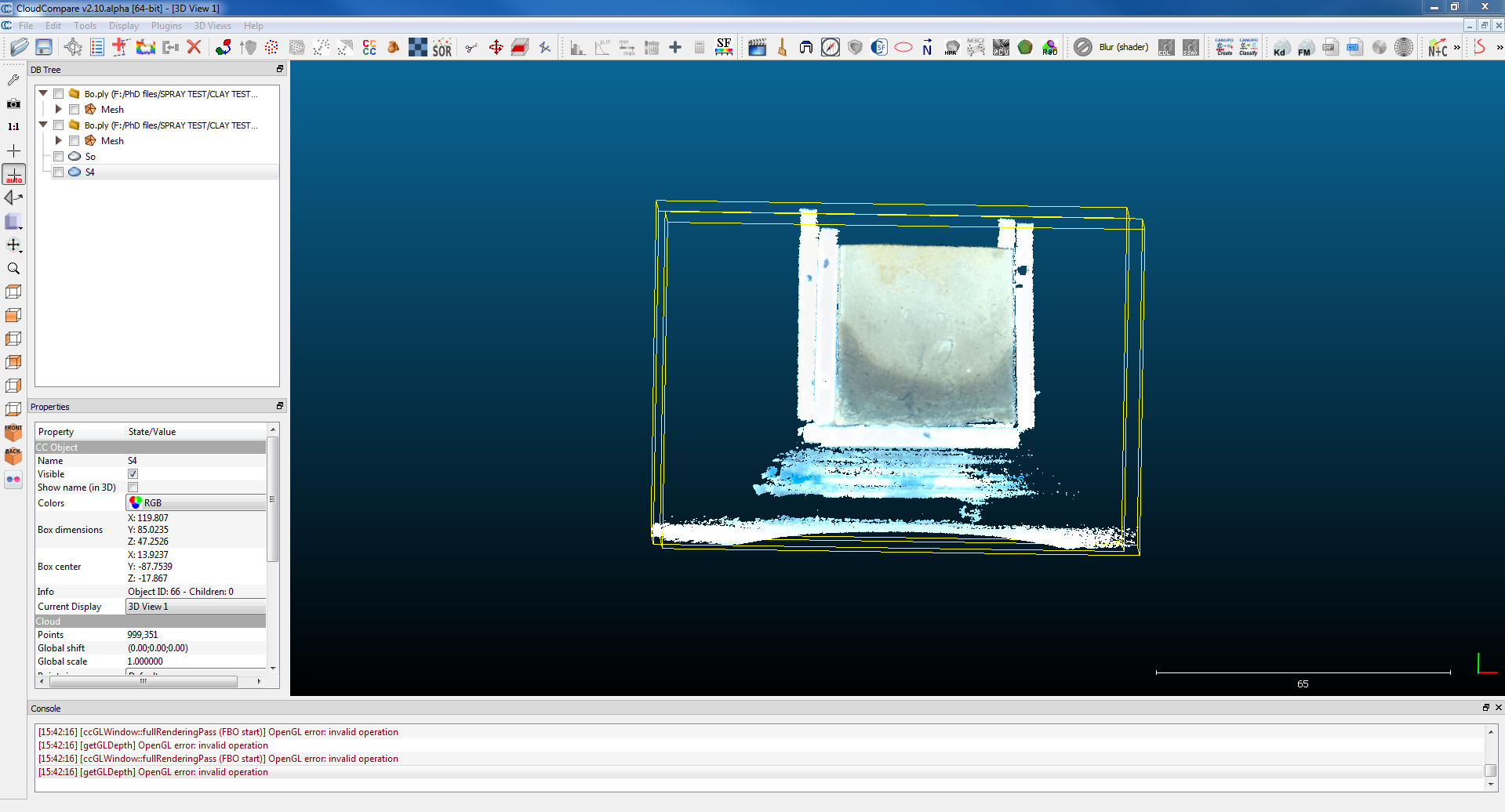The image size is (1505, 812).
Task: Click the CANUPO Create icon
Action: 1224,47
